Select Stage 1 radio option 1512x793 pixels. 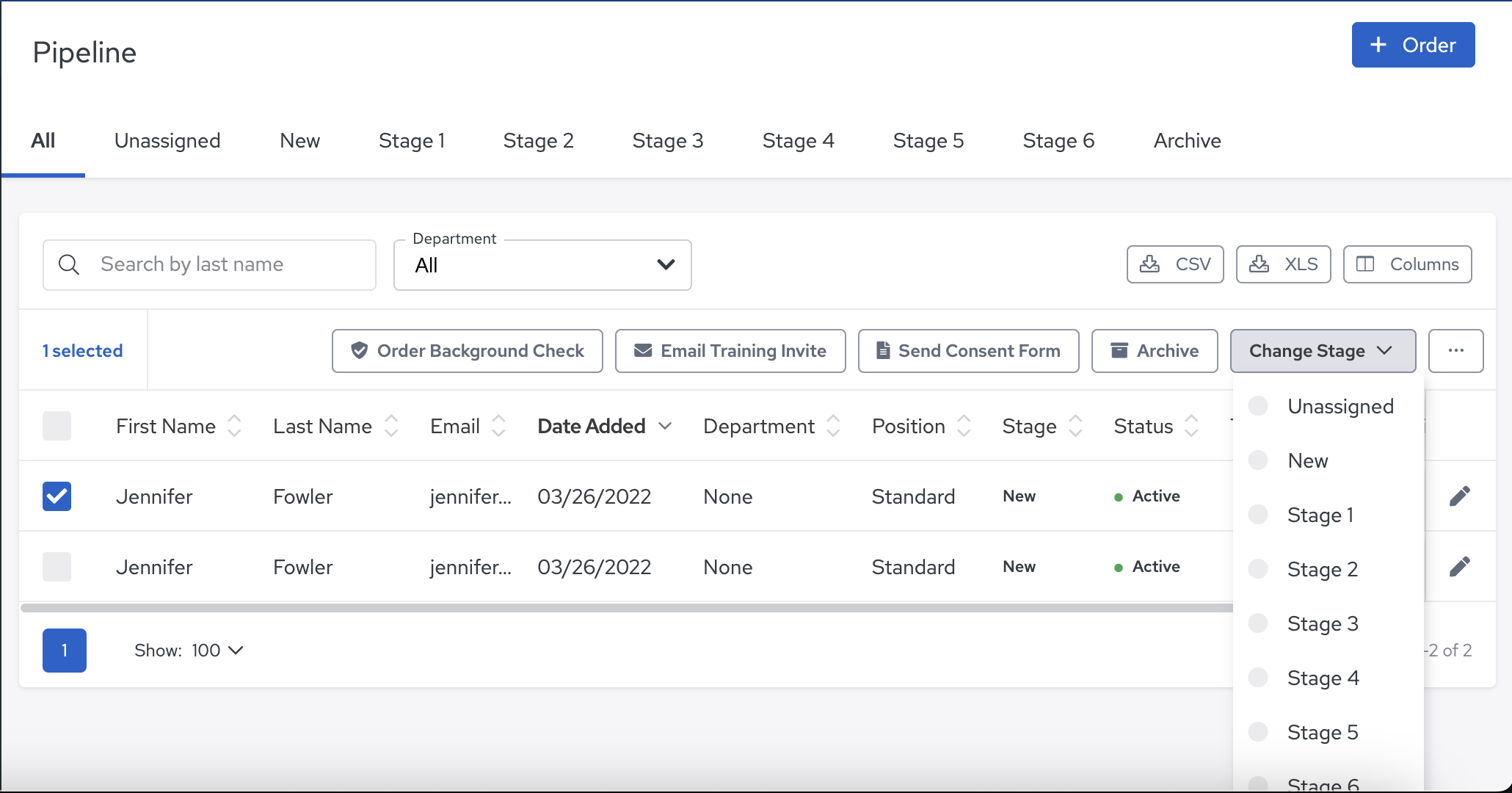click(1258, 515)
